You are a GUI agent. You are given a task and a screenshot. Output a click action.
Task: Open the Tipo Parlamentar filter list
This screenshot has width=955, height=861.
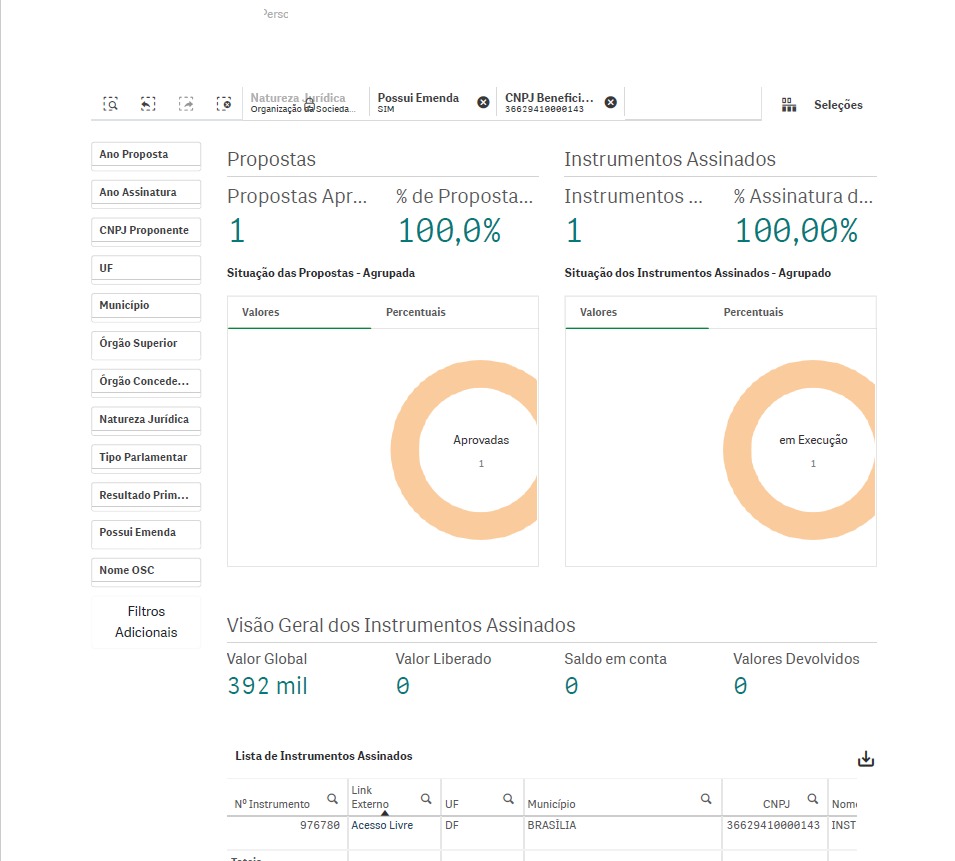(x=146, y=457)
